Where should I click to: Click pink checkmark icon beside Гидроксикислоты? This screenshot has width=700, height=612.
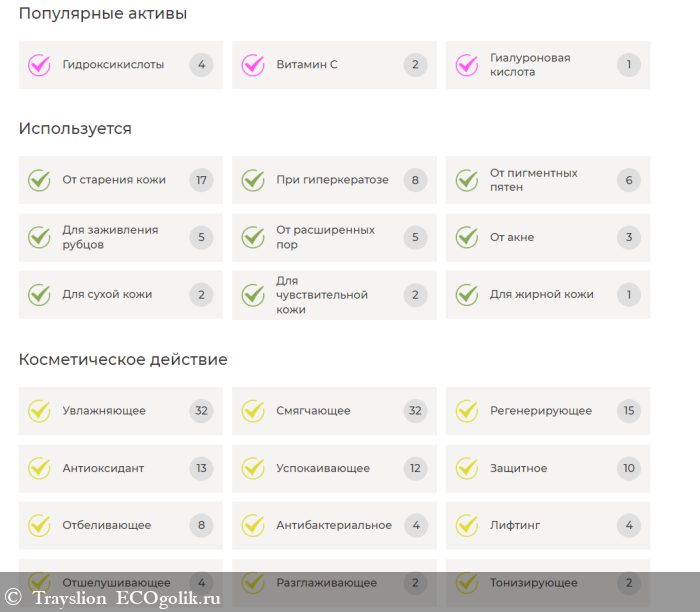(39, 65)
